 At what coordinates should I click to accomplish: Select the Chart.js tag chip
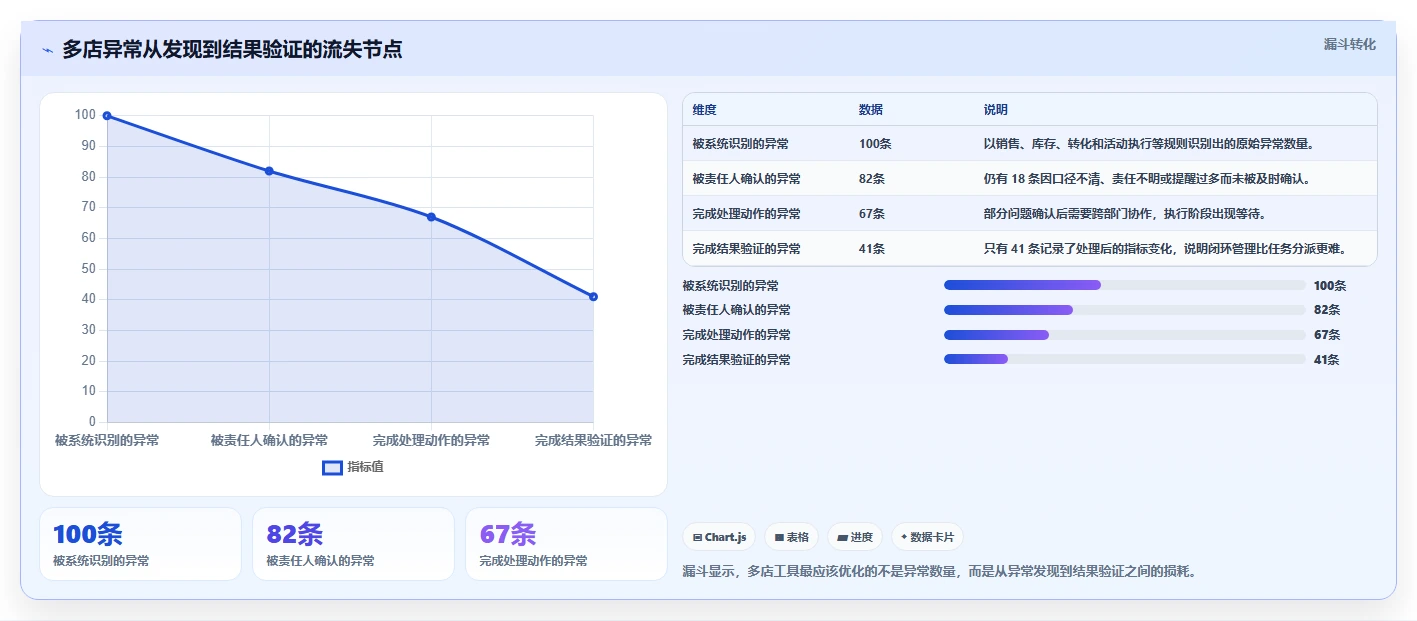point(720,537)
